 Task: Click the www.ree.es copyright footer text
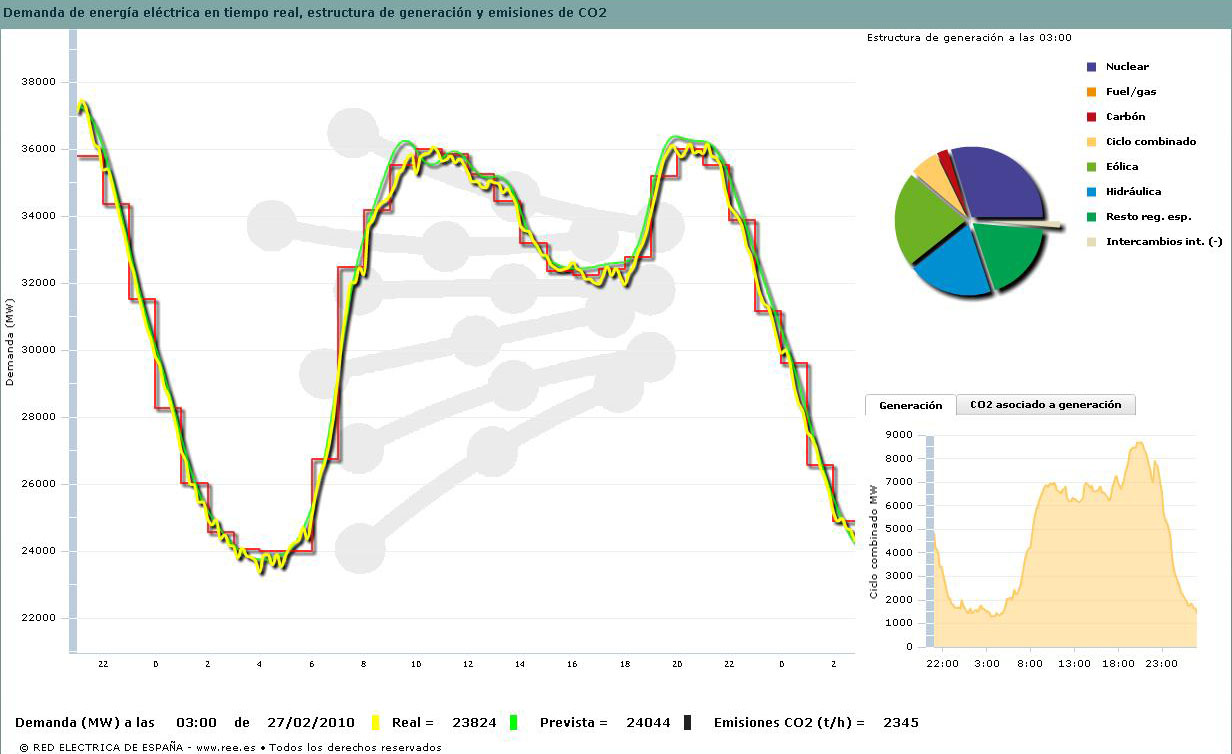click(230, 747)
